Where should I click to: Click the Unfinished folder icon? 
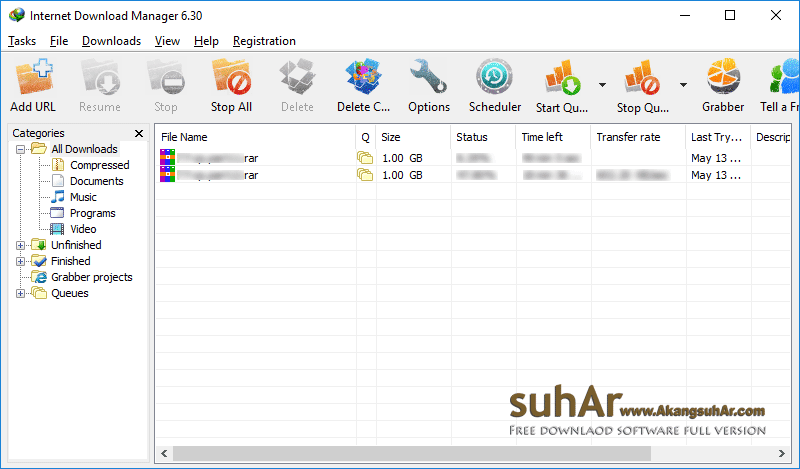(x=39, y=244)
